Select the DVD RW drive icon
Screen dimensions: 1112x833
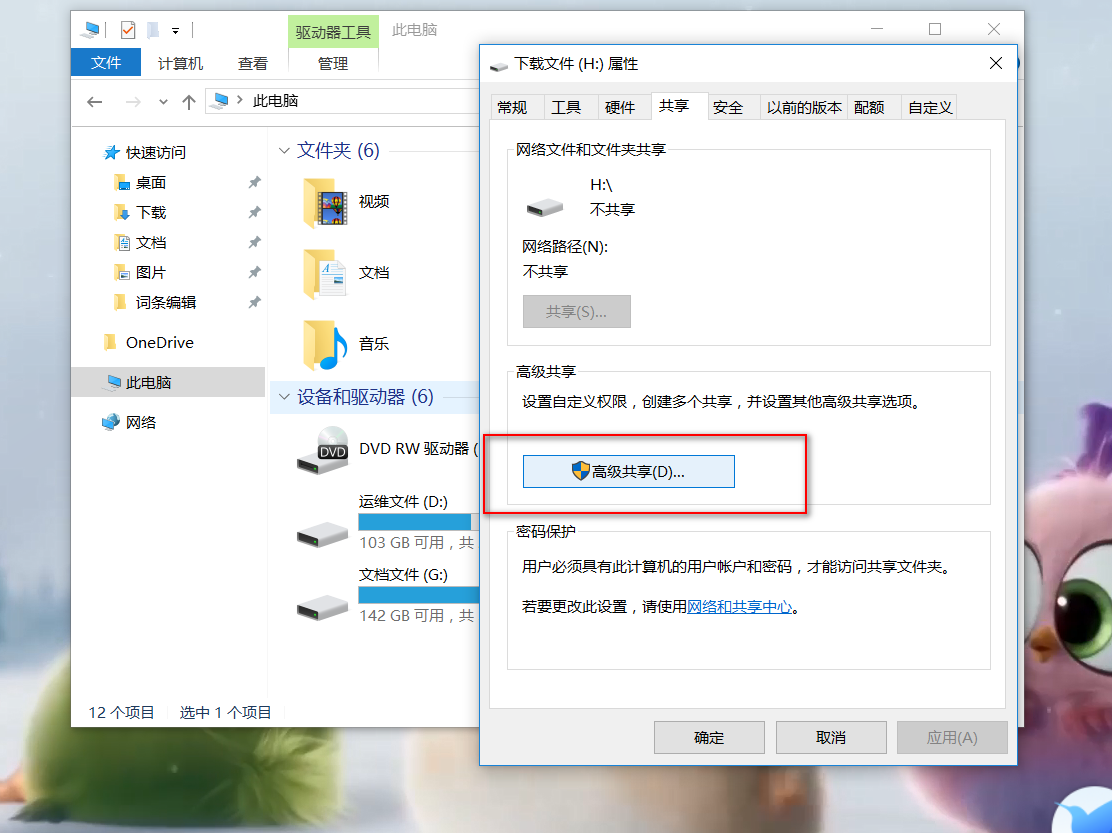click(x=323, y=450)
